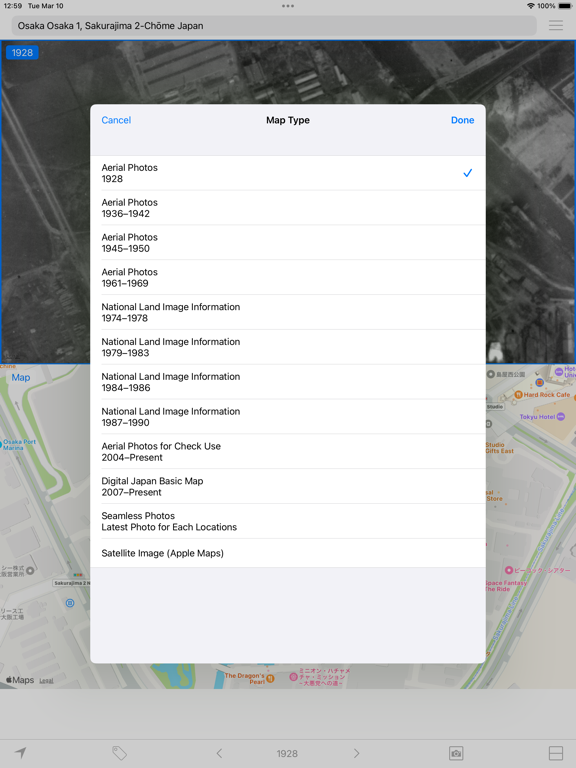Select Aerial Photos 1928 row
Screen dimensions: 576x768
click(288, 173)
